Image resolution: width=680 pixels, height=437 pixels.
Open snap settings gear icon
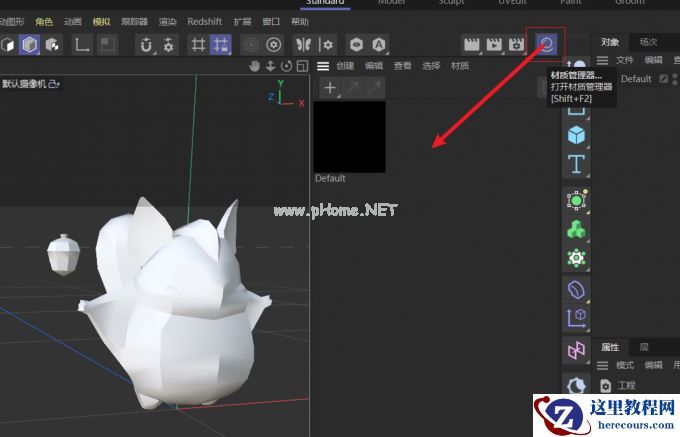(x=168, y=45)
